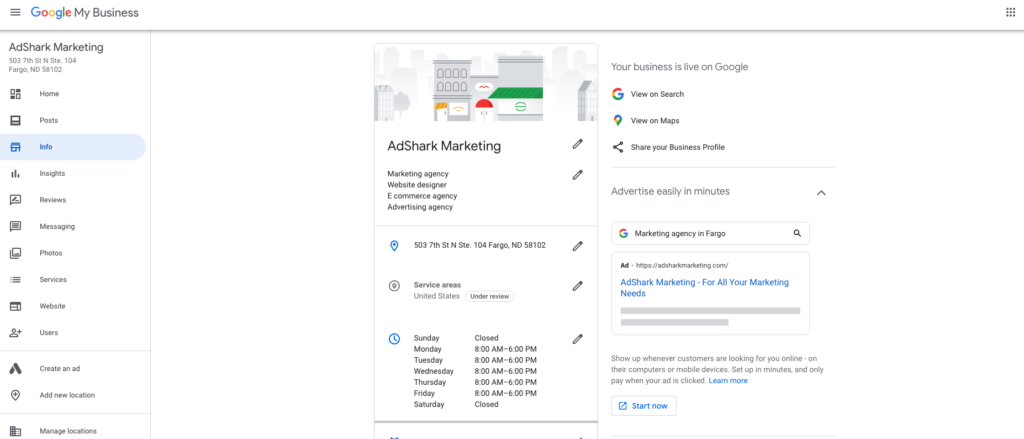Edit the Service areas with pencil
This screenshot has width=1024, height=439.
coord(577,286)
